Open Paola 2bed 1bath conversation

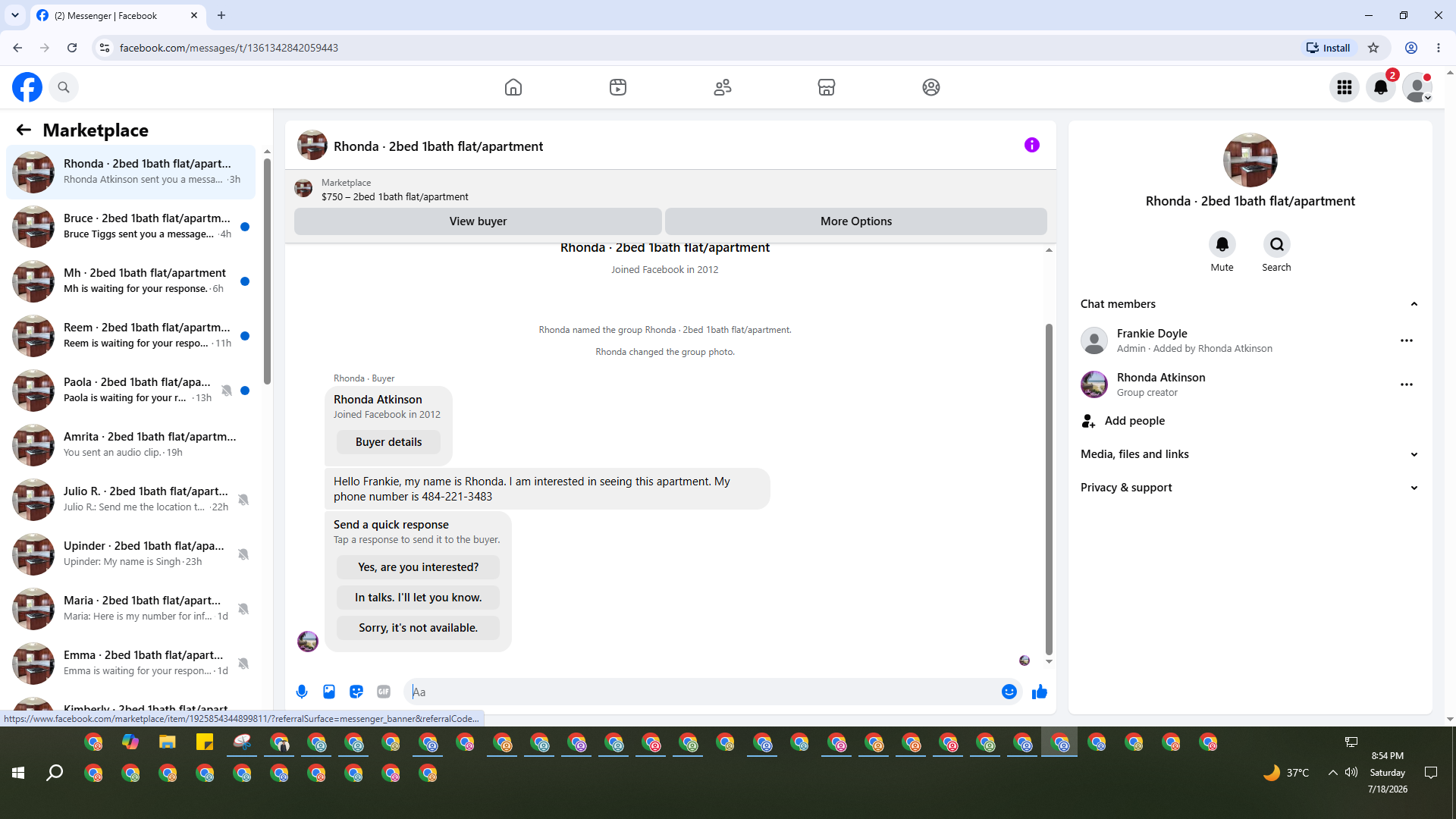[130, 390]
